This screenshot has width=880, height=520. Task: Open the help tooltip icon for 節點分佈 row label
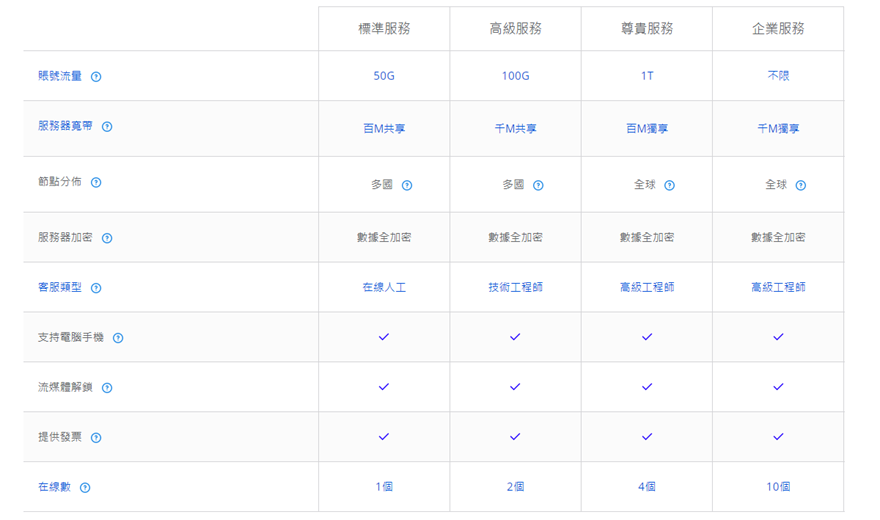coord(96,183)
